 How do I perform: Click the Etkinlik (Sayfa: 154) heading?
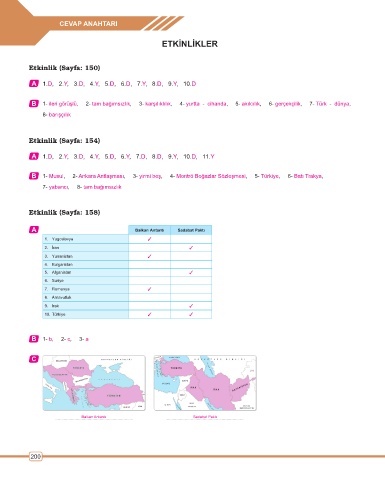[x=64, y=140]
